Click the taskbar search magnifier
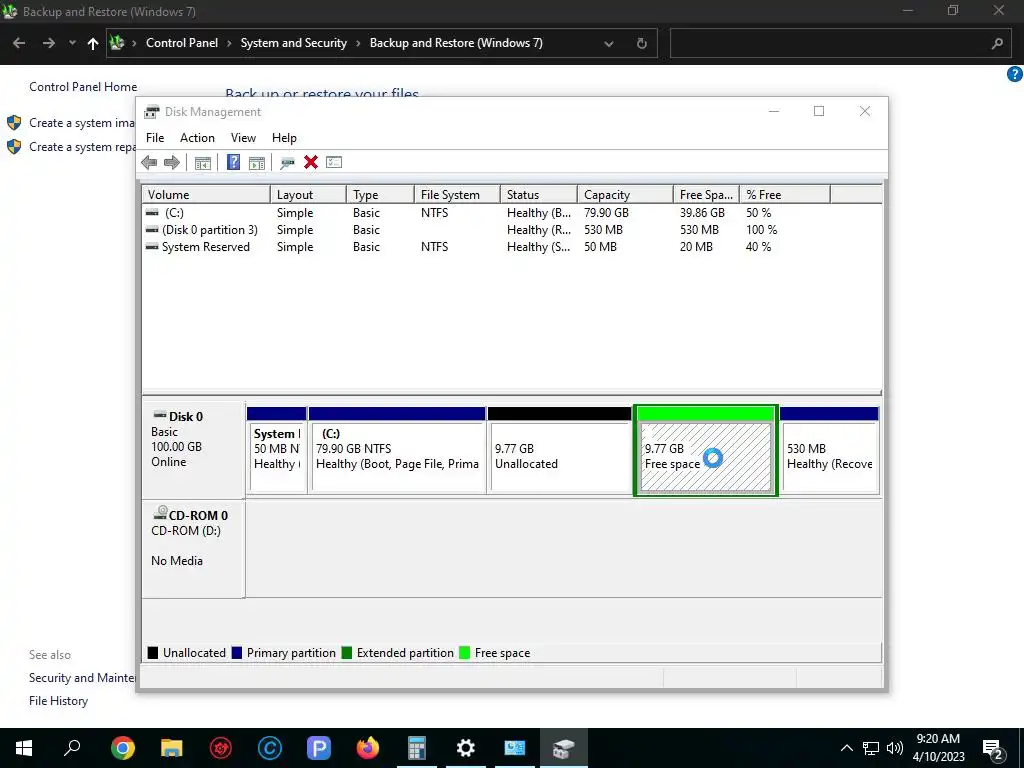This screenshot has width=1024, height=768. click(72, 747)
